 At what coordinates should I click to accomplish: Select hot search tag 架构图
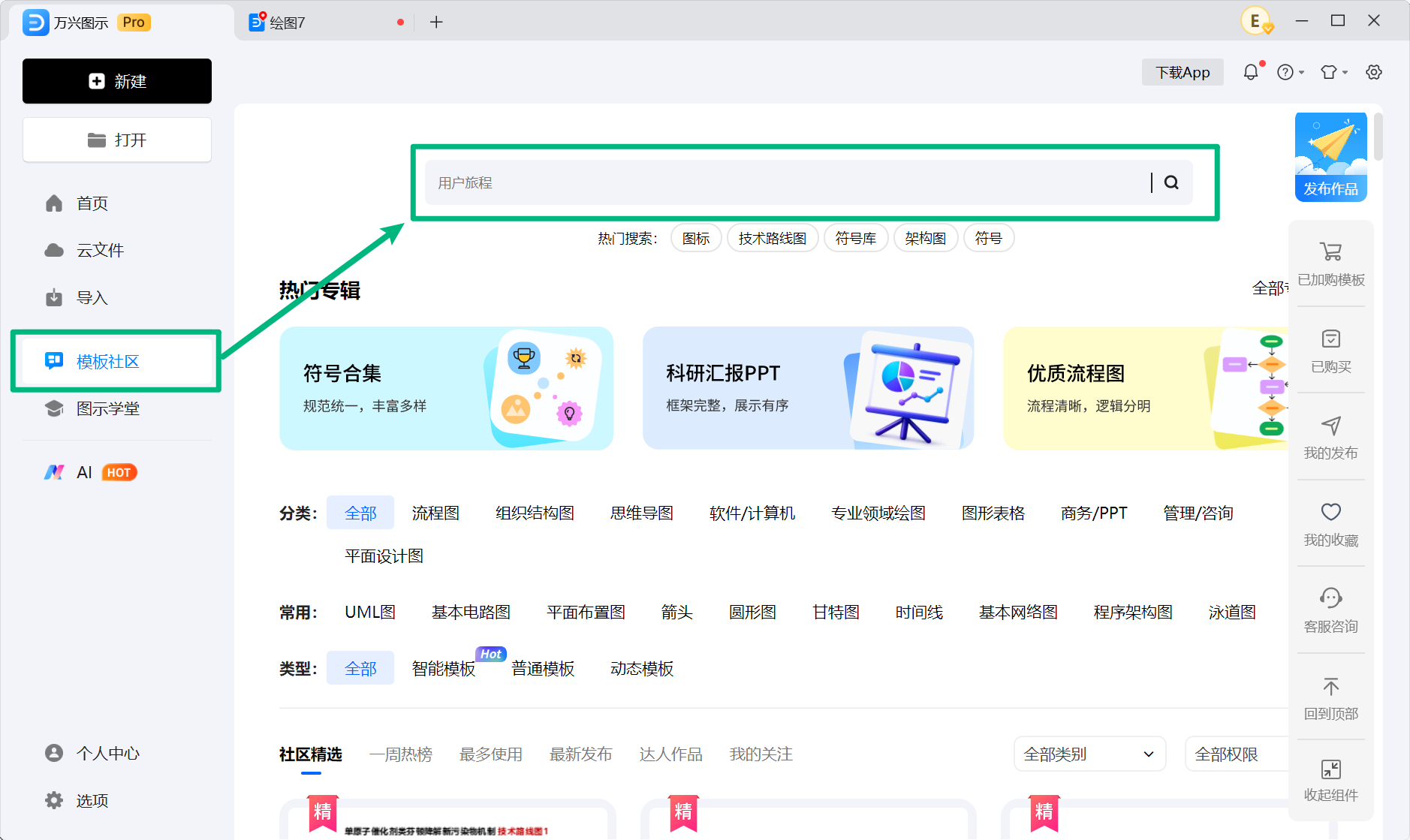926,238
